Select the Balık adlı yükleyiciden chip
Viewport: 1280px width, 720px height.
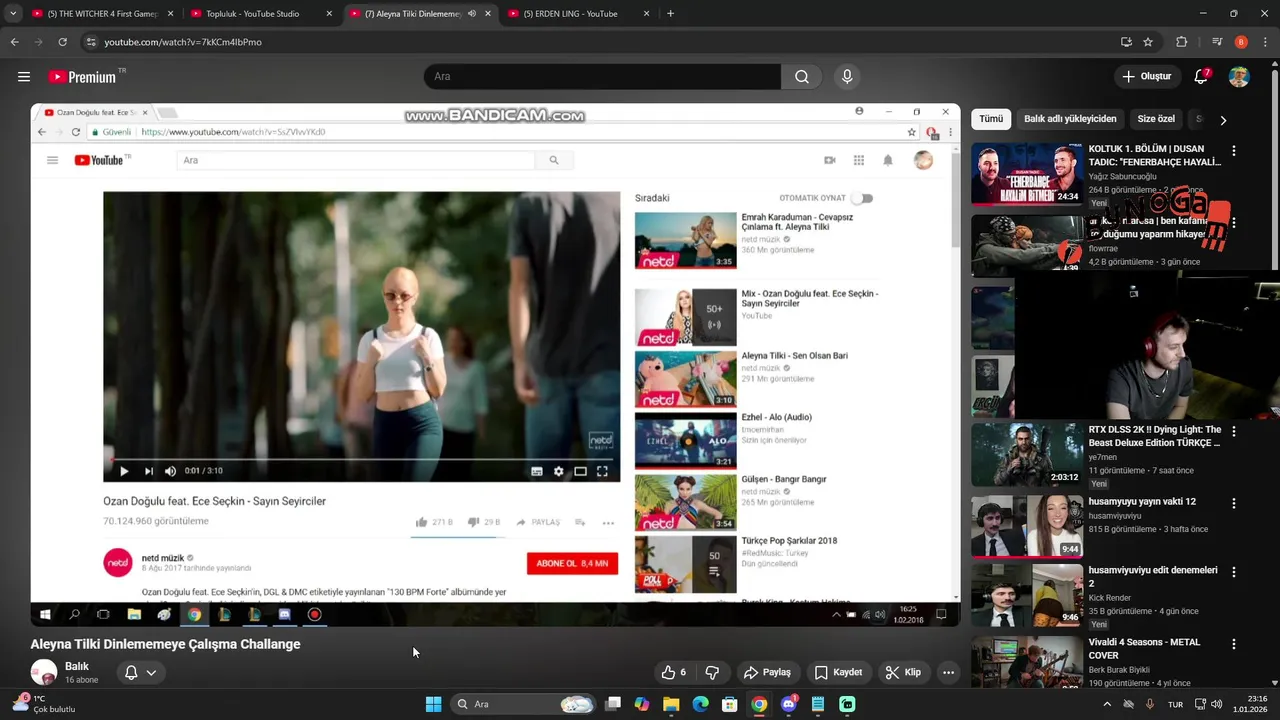[x=1070, y=119]
